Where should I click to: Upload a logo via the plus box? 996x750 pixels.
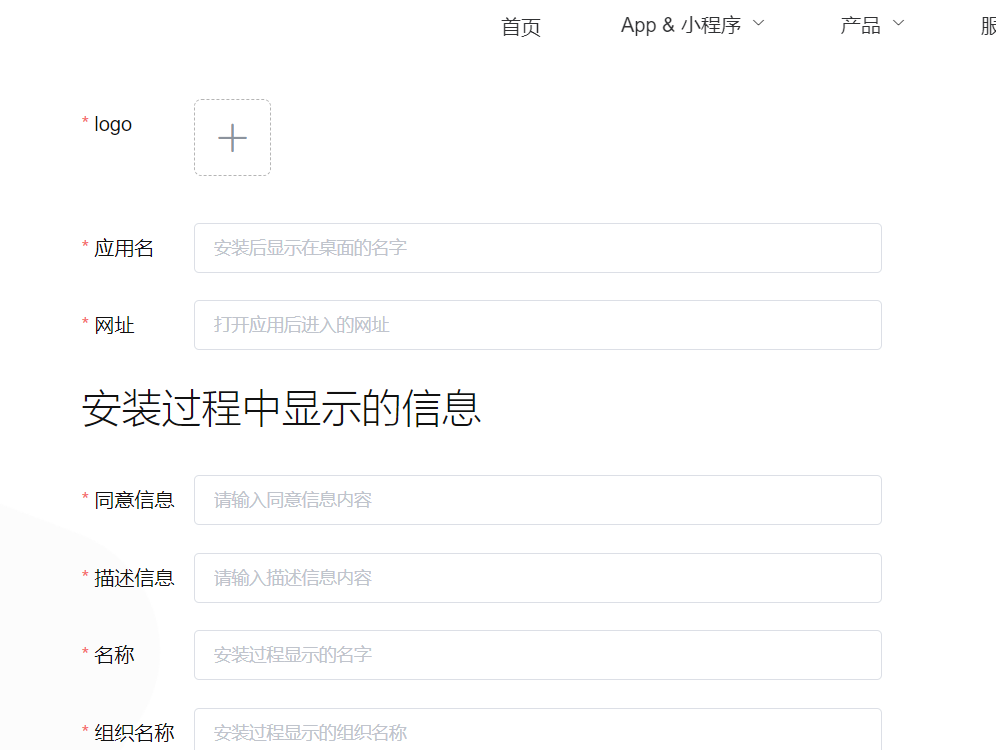pyautogui.click(x=232, y=137)
